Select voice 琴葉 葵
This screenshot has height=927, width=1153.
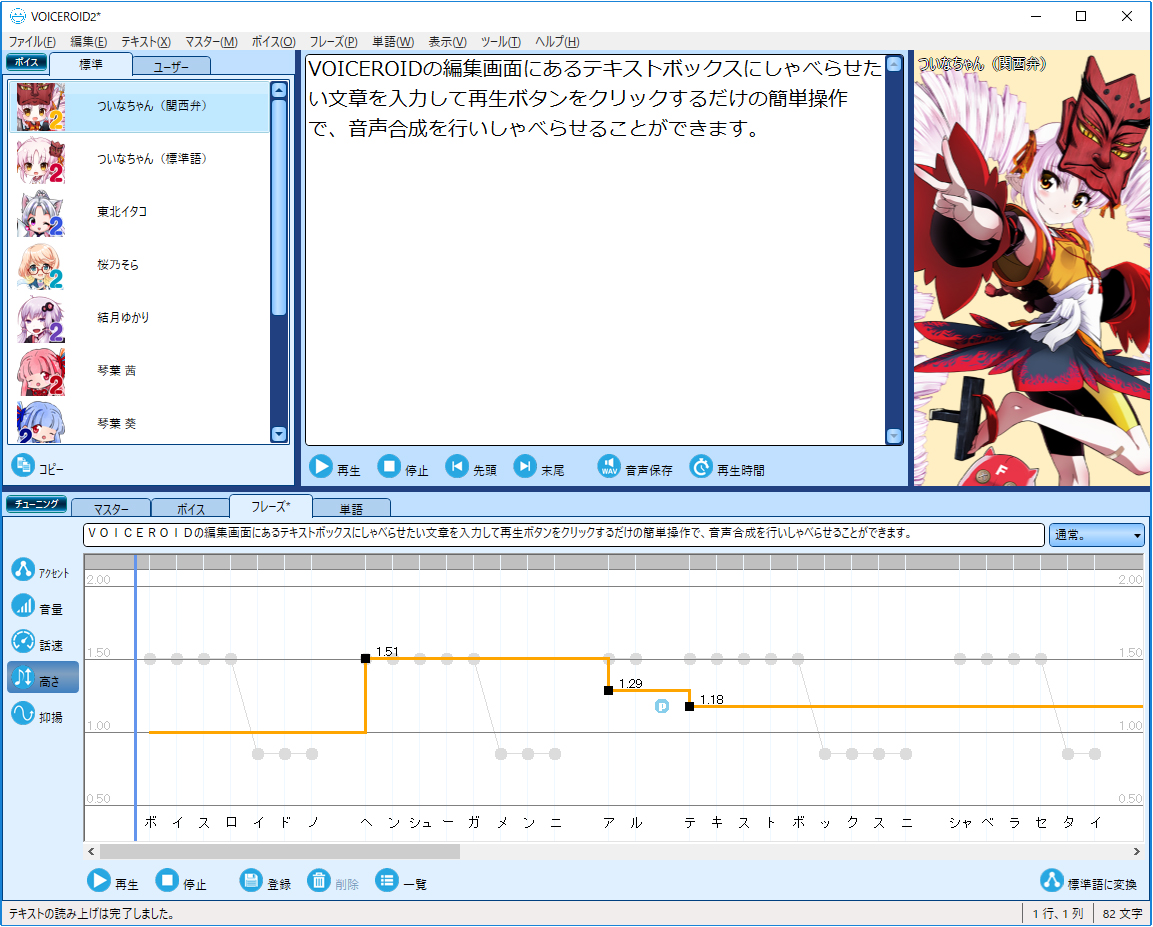139,422
